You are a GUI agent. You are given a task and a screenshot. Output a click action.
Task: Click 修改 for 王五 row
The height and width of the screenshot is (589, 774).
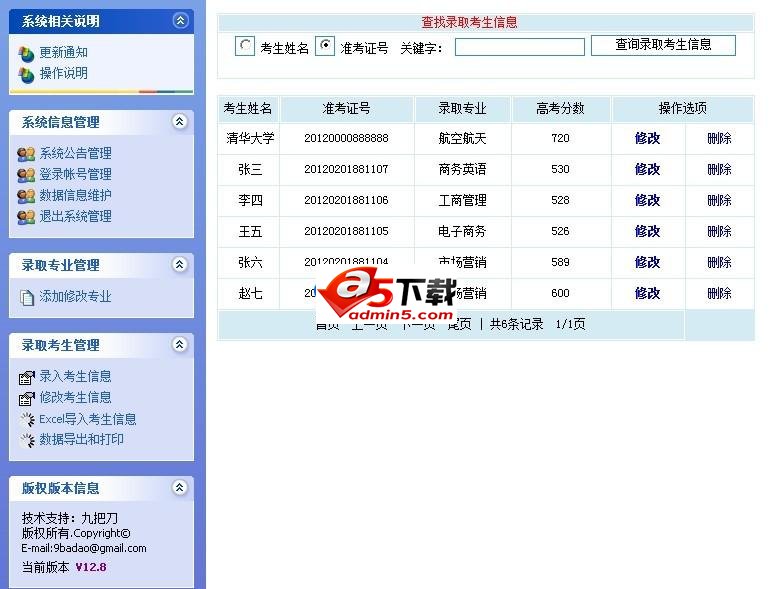point(648,232)
